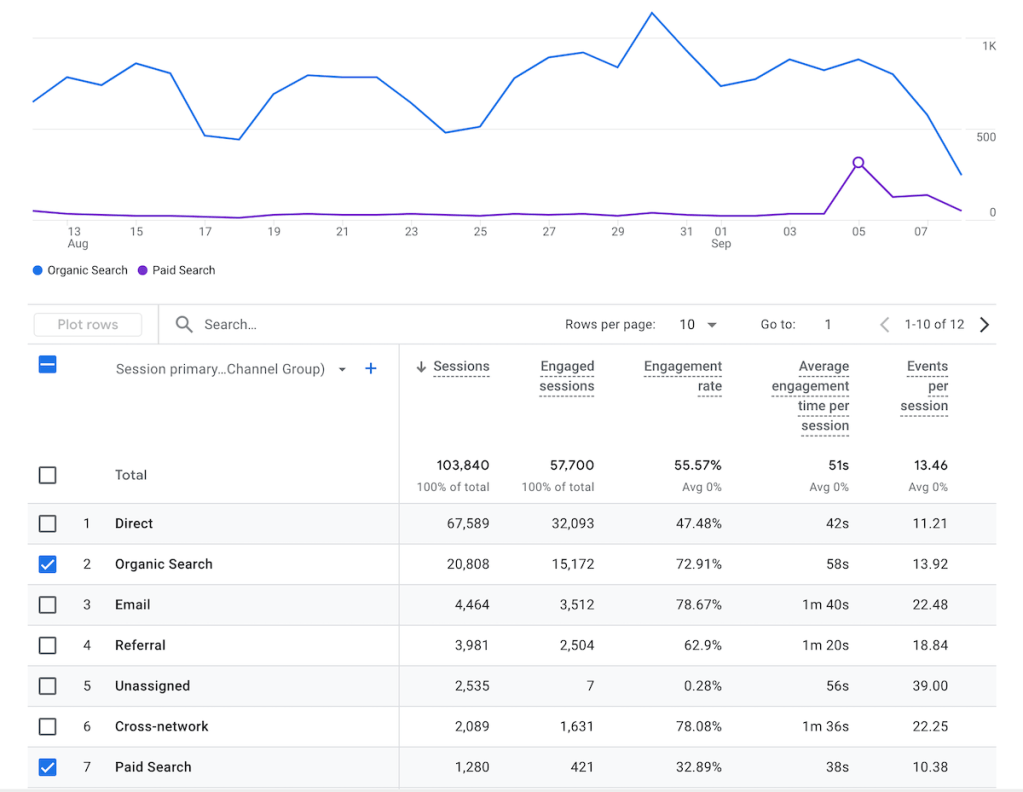The width and height of the screenshot is (1023, 792).
Task: Check the Direct row checkbox
Action: (x=47, y=523)
